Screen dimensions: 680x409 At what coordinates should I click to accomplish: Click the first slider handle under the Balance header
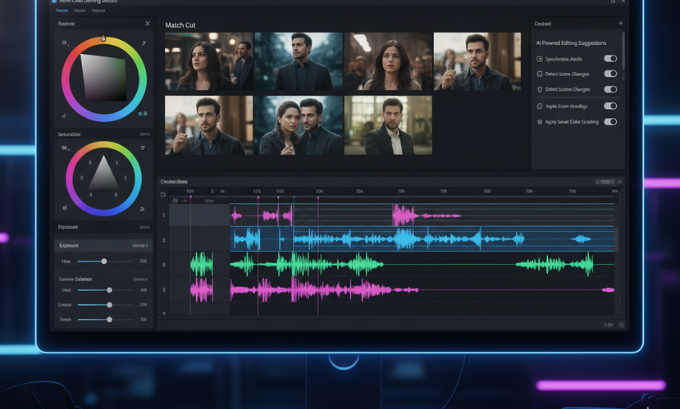109,290
